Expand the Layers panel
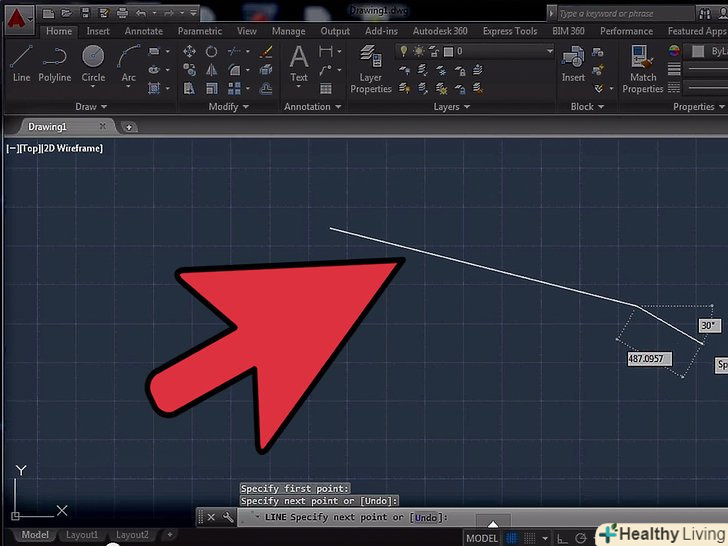Image resolution: width=728 pixels, height=546 pixels. (x=452, y=107)
